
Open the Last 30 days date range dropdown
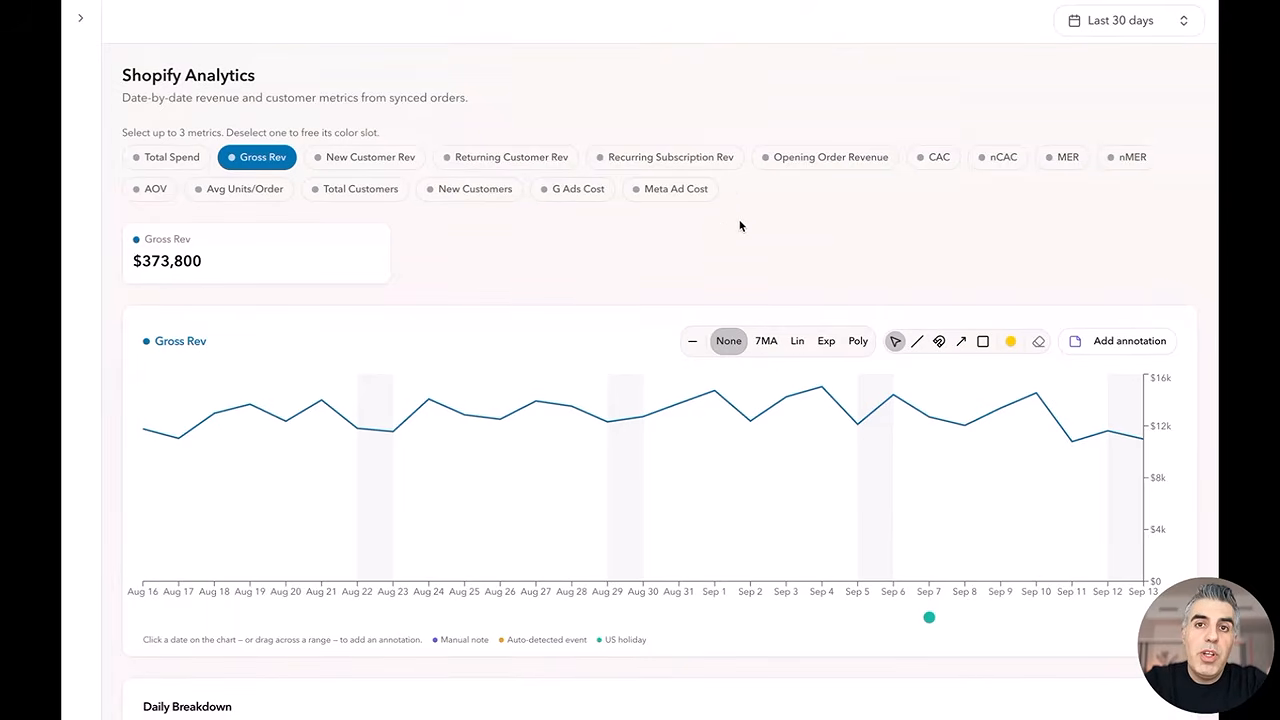pyautogui.click(x=1128, y=20)
